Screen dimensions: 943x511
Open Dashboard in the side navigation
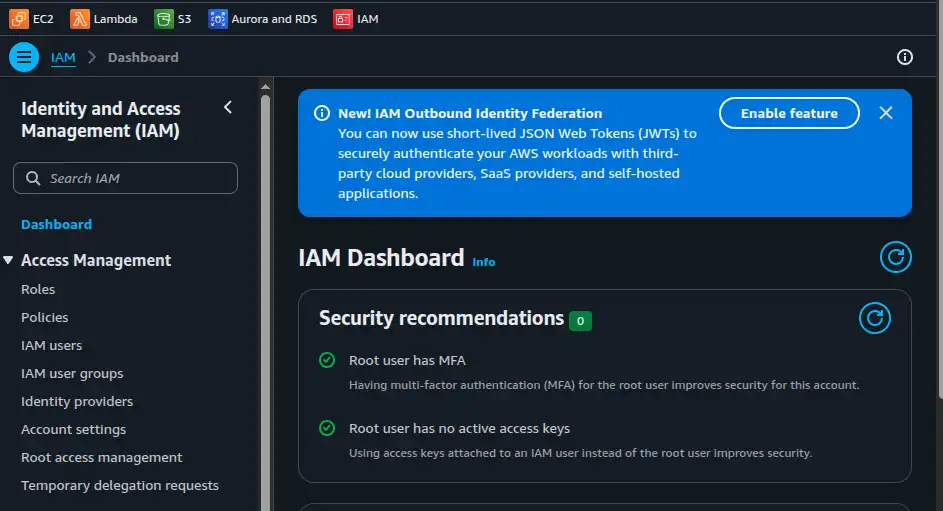coord(57,224)
